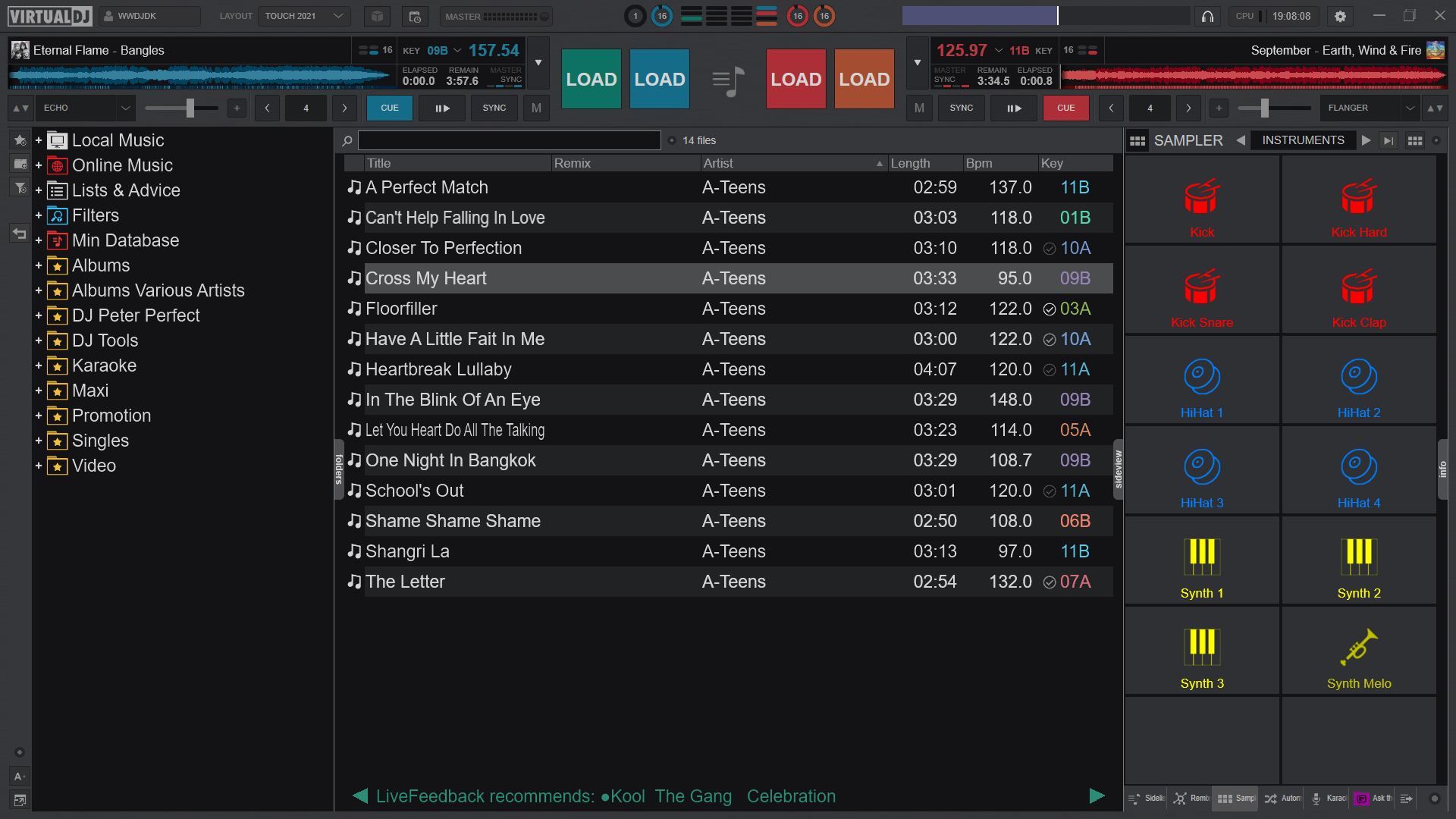This screenshot has width=1456, height=819.
Task: Click the favorite folder star icon in sidebar
Action: click(x=20, y=140)
